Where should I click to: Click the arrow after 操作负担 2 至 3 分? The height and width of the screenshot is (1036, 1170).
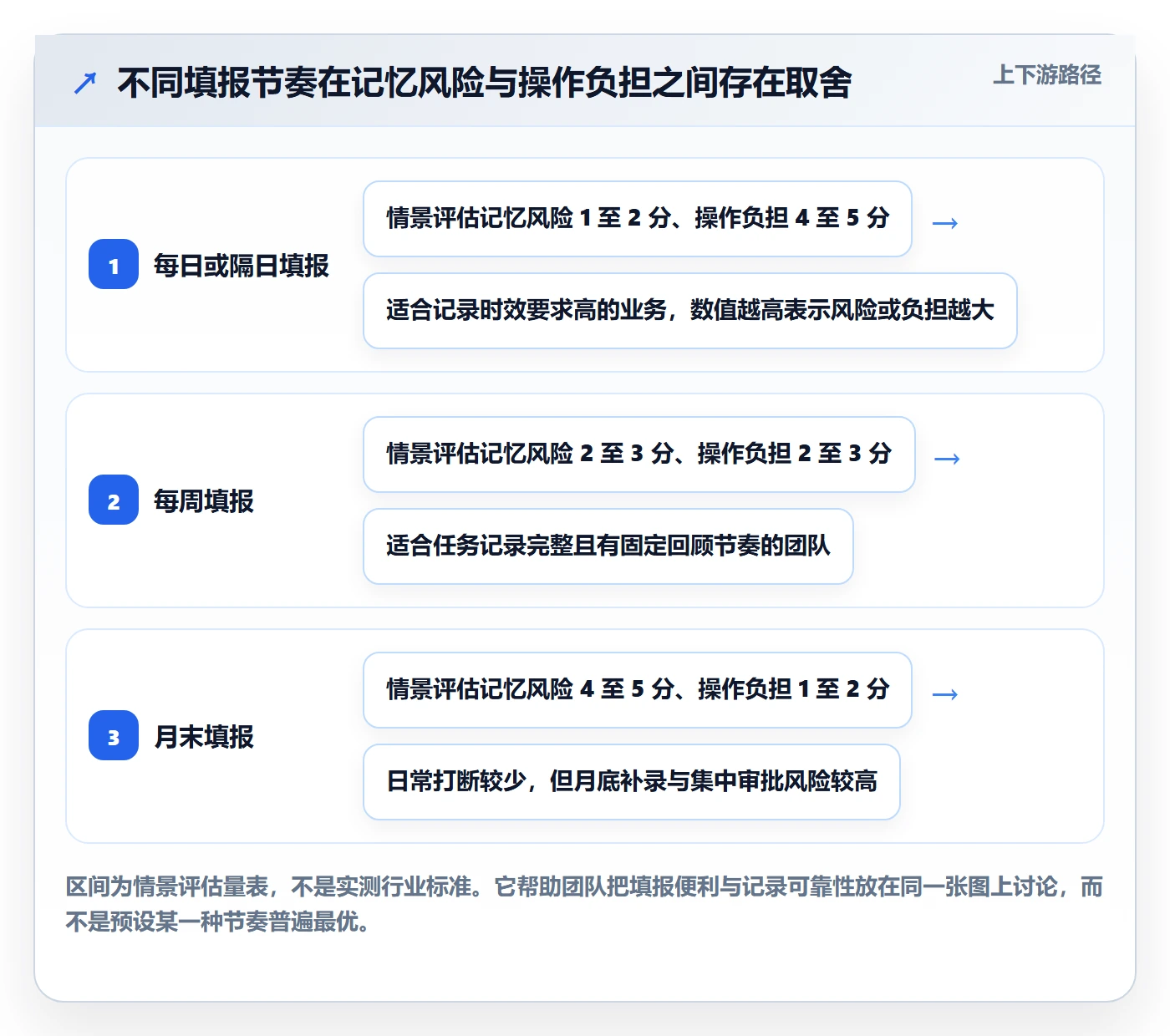point(947,459)
